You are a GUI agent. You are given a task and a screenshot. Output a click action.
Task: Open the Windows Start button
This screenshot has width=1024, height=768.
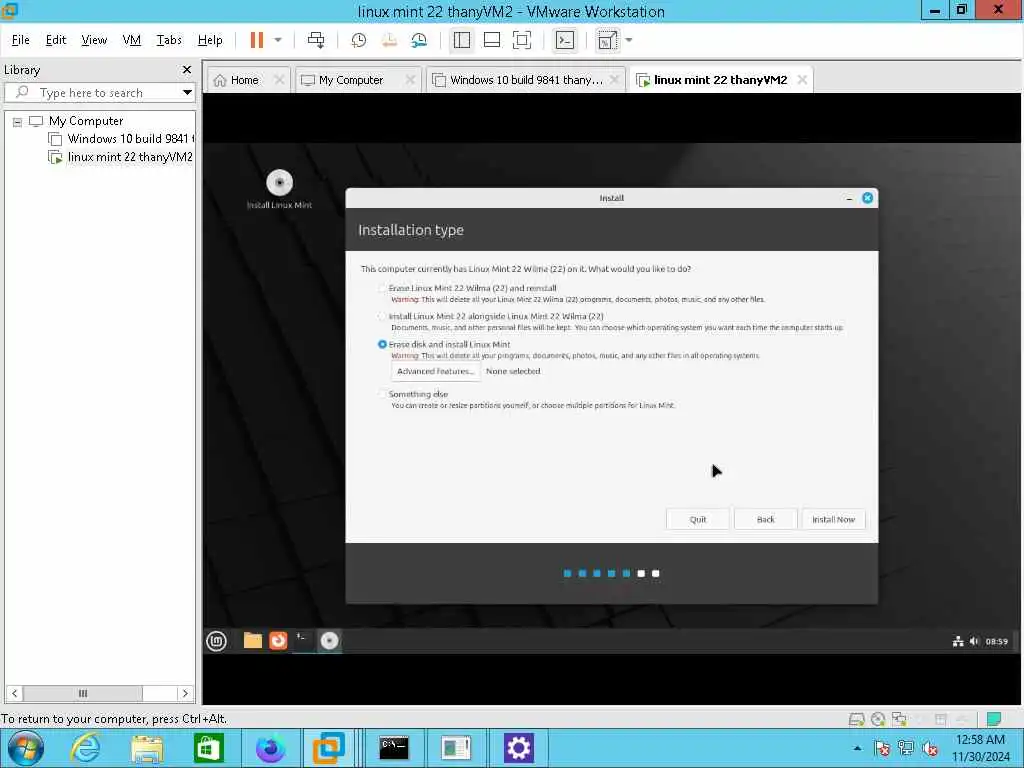25,748
